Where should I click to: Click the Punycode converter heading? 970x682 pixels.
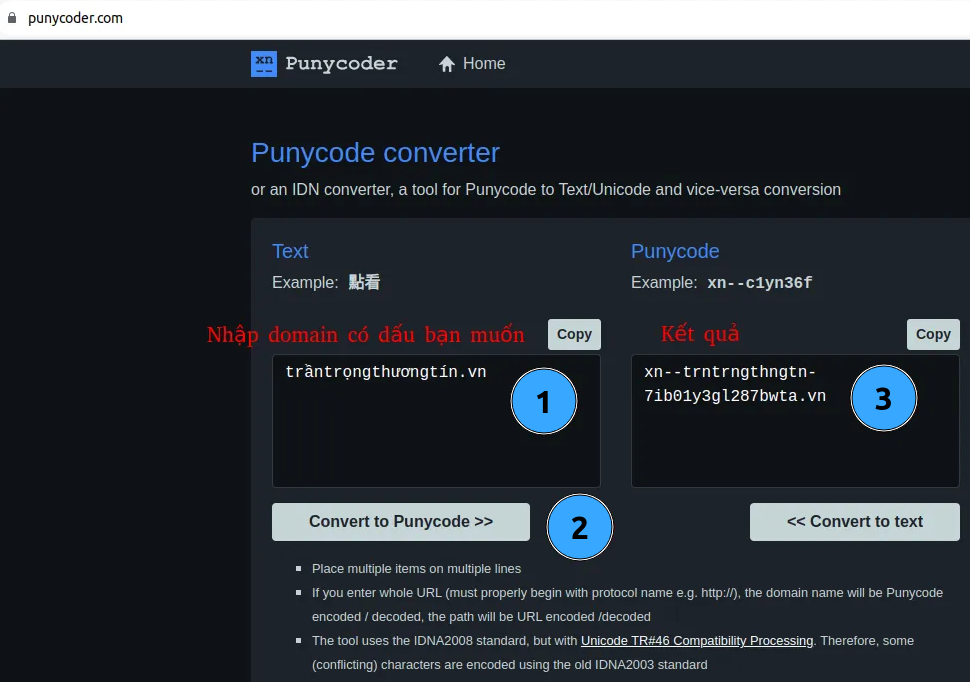[x=375, y=153]
